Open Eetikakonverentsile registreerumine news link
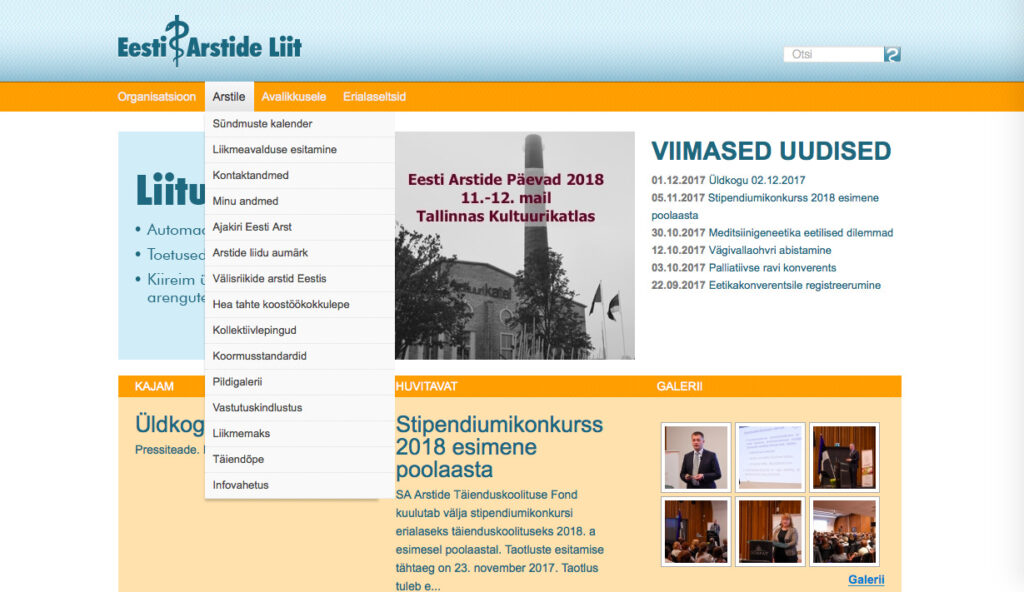Image resolution: width=1024 pixels, height=592 pixels. [x=795, y=286]
